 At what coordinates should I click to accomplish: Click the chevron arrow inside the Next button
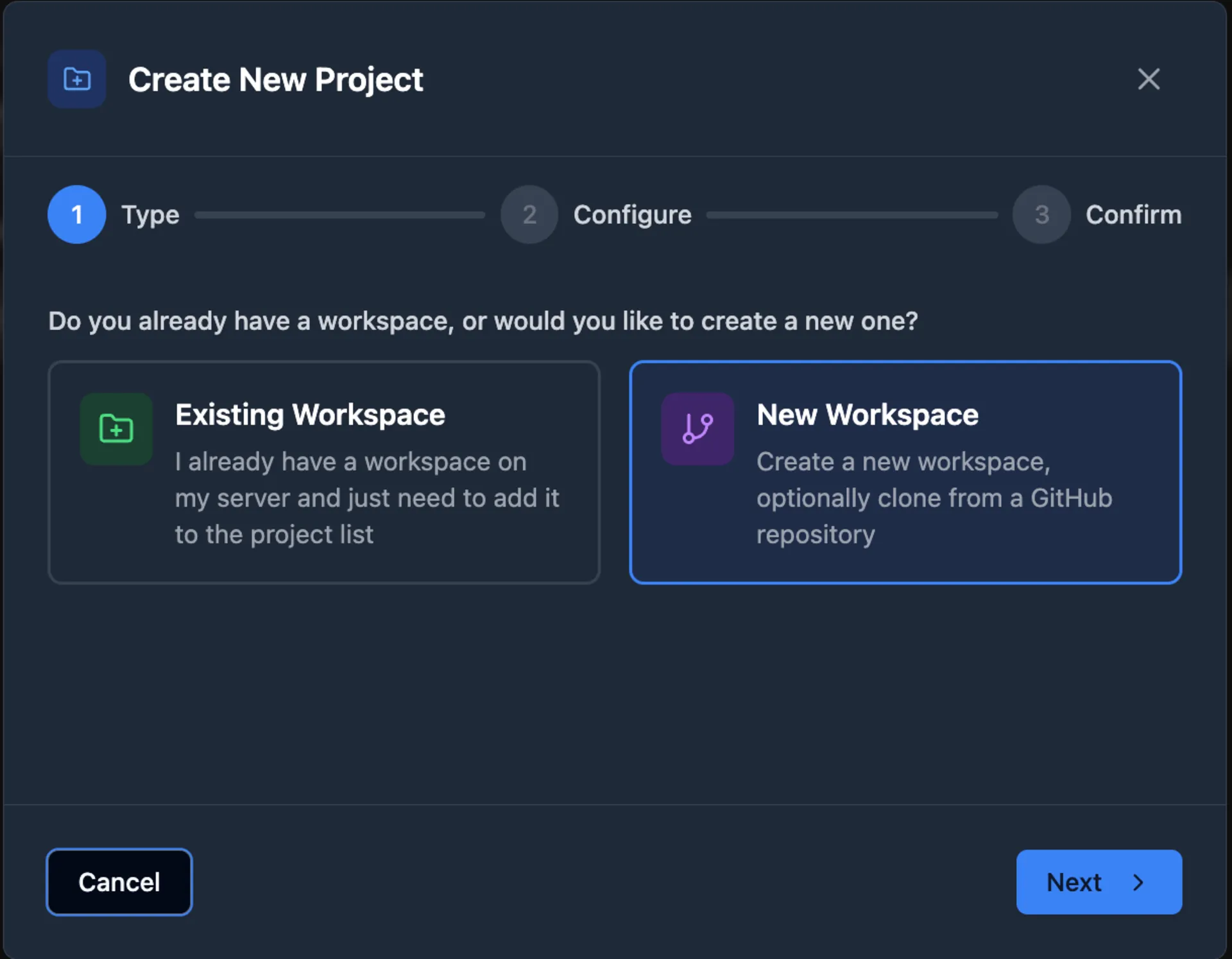point(1138,882)
